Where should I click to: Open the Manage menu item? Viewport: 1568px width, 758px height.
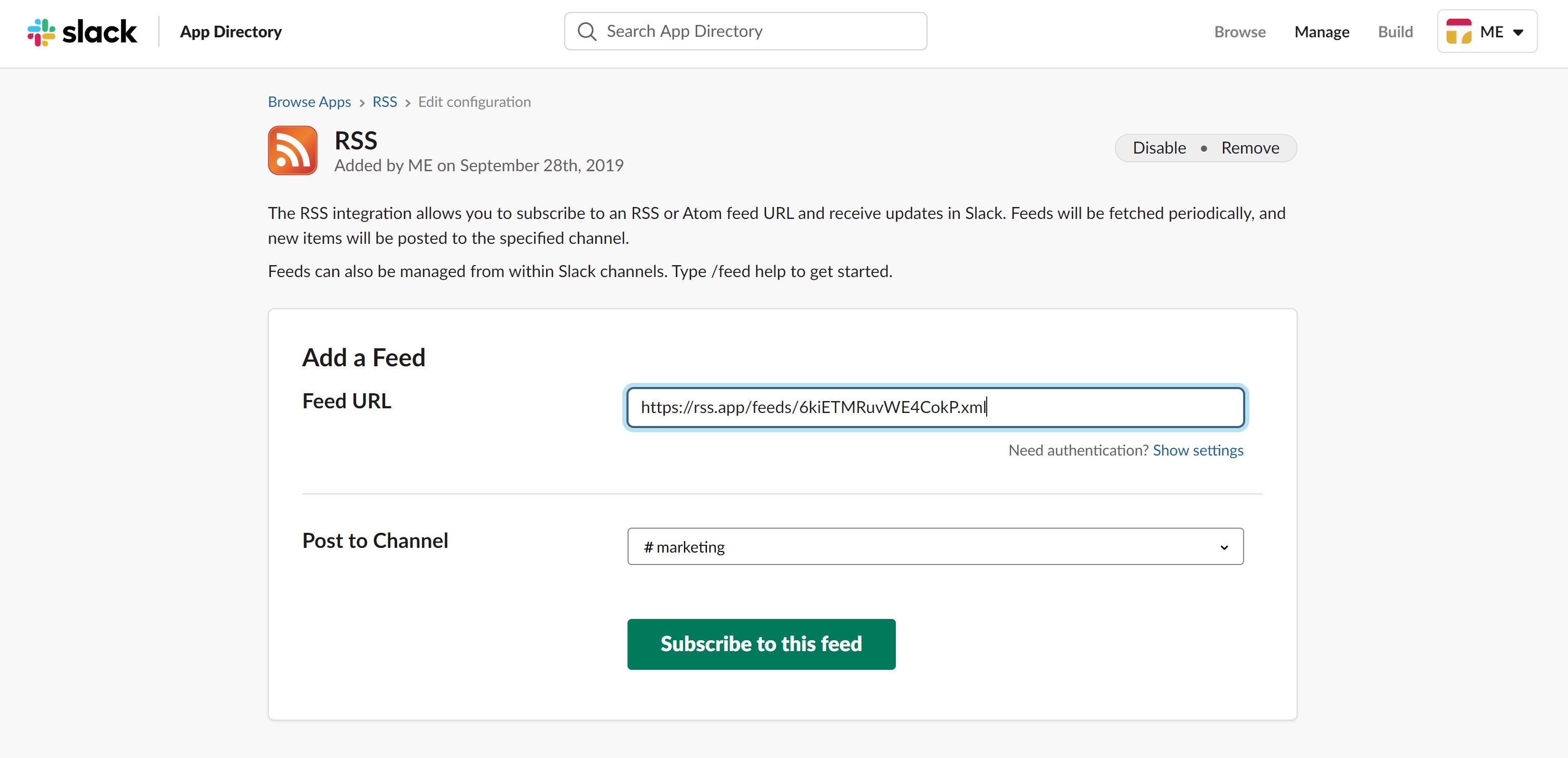[x=1321, y=32]
